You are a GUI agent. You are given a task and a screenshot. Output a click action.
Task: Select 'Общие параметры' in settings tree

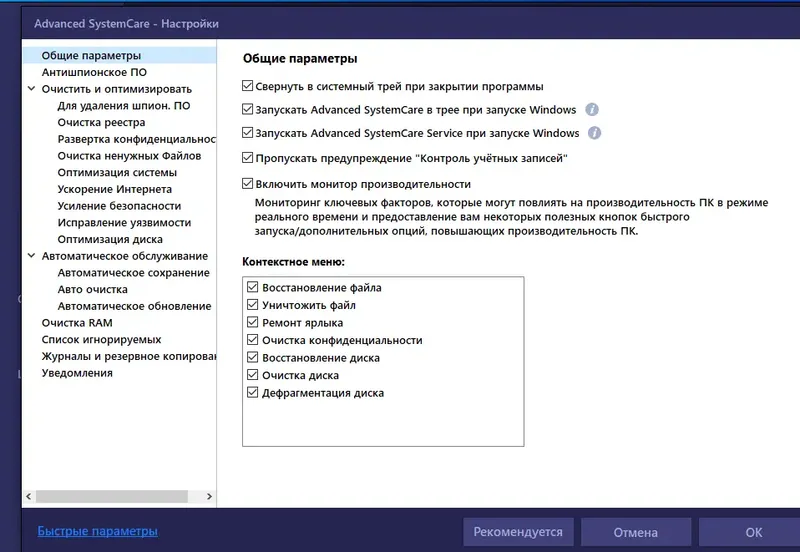point(91,56)
